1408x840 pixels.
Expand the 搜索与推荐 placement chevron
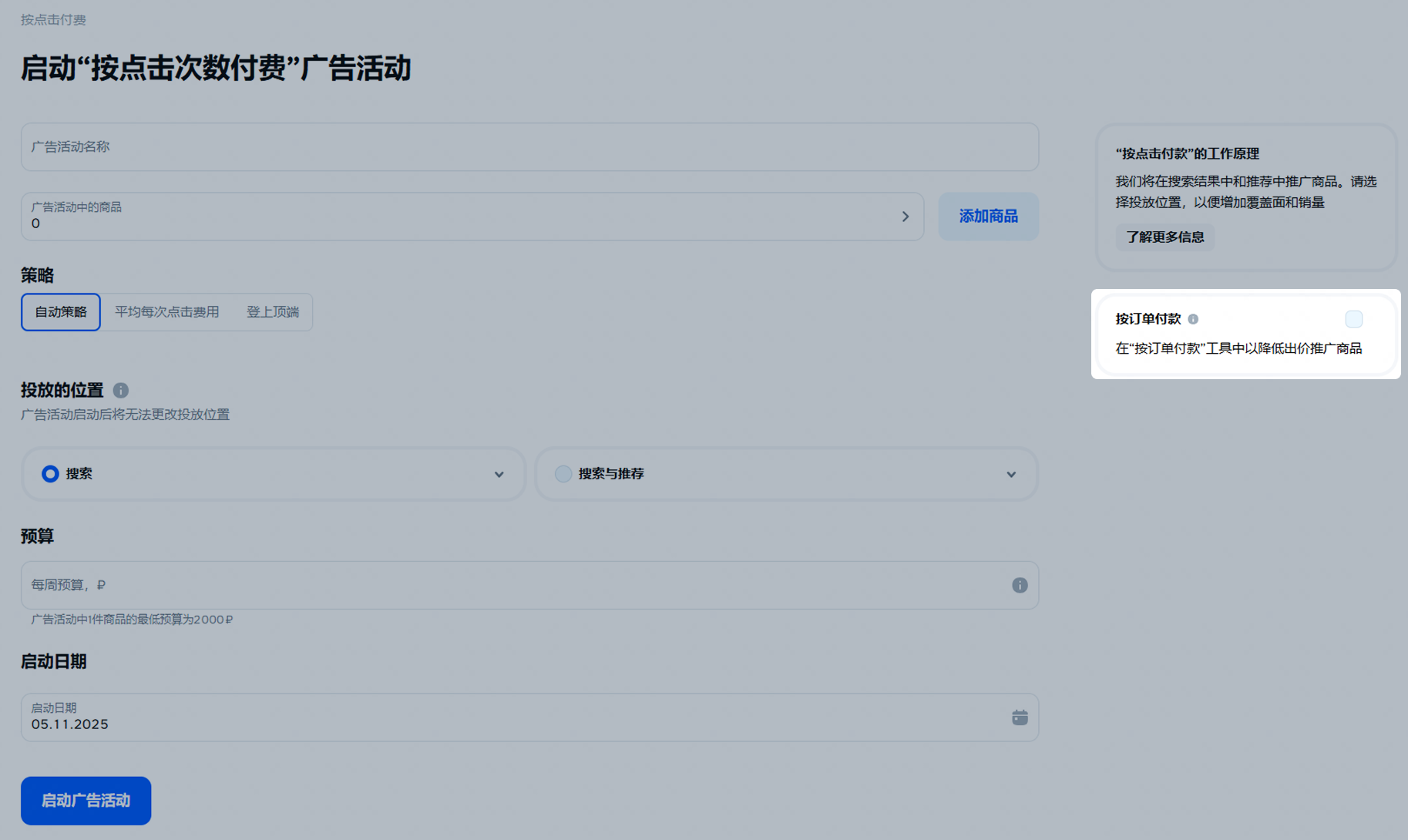1010,475
